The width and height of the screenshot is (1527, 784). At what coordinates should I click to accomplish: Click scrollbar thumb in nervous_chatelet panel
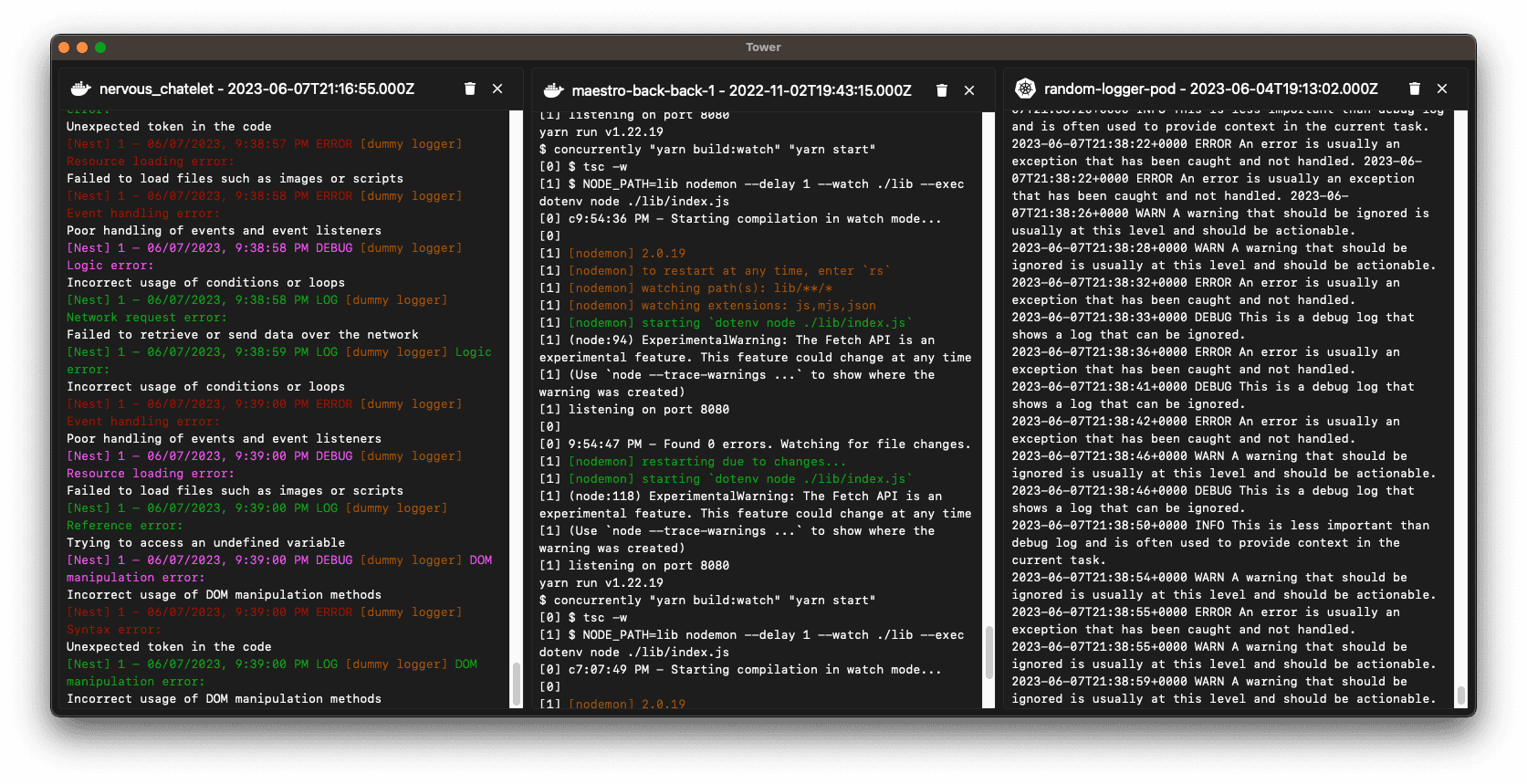point(517,684)
